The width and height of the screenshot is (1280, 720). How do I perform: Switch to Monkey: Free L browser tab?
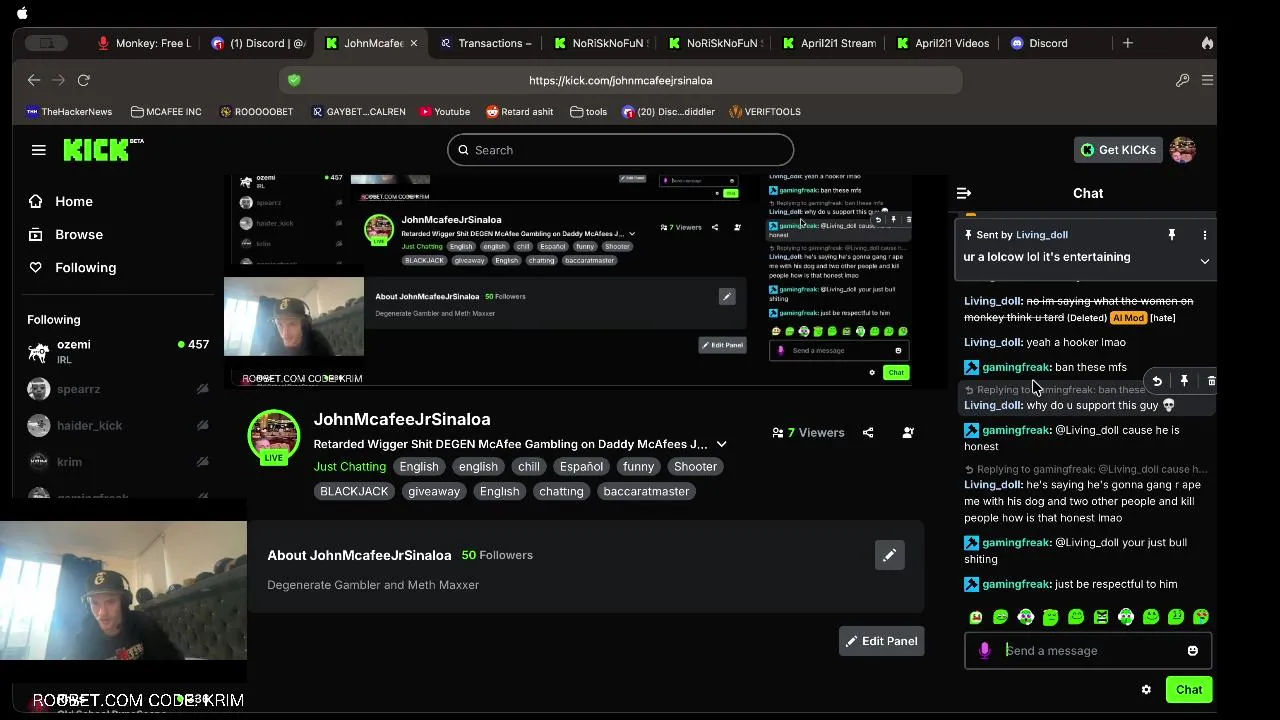[145, 43]
